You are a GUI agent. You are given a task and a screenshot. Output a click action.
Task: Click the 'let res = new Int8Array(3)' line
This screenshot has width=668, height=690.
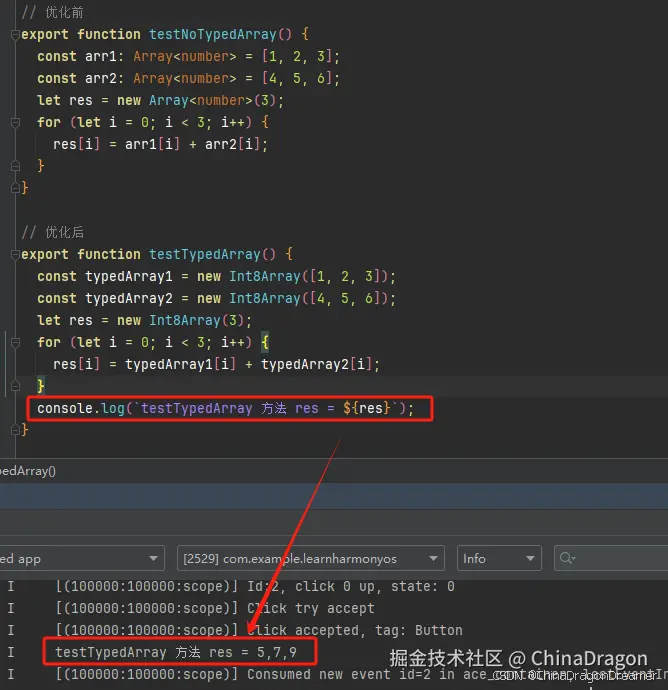(144, 320)
